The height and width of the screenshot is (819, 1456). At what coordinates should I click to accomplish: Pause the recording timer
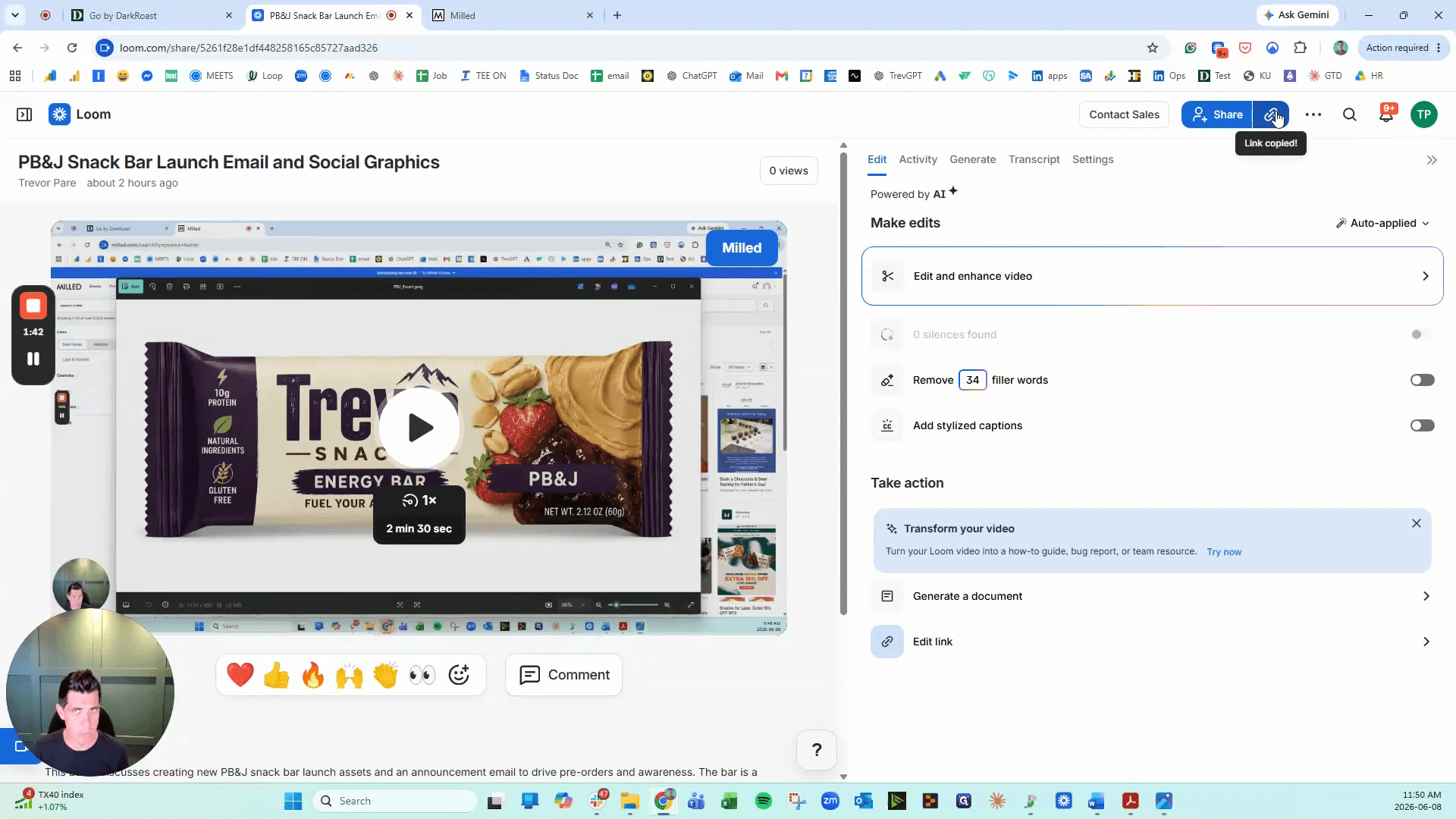pyautogui.click(x=33, y=359)
